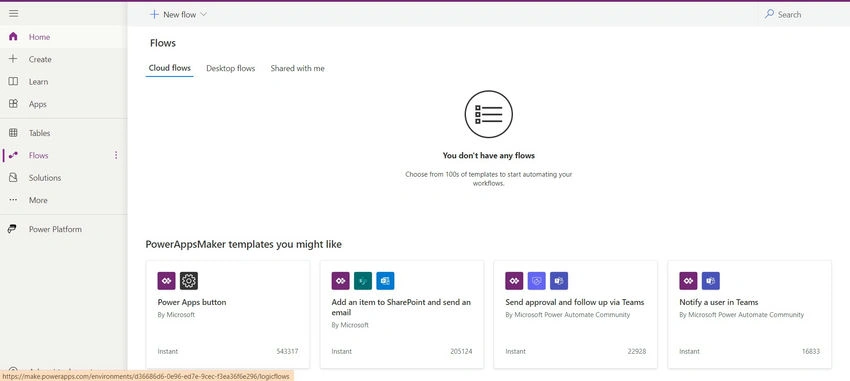Click SharePoint icon on Add an item card

(x=363, y=281)
